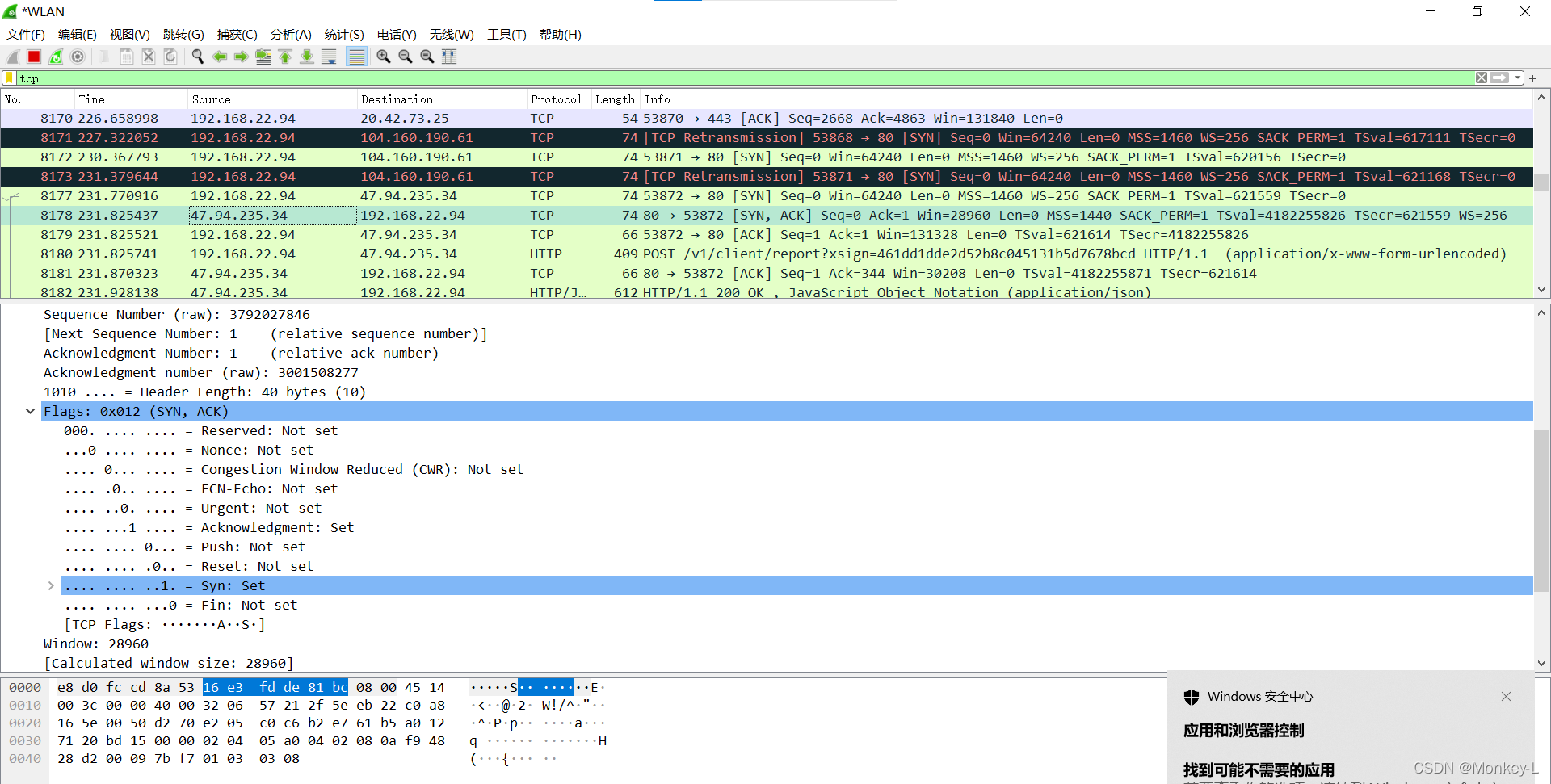Image resolution: width=1551 pixels, height=784 pixels.
Task: Jump to the first packet
Action: pyautogui.click(x=285, y=57)
